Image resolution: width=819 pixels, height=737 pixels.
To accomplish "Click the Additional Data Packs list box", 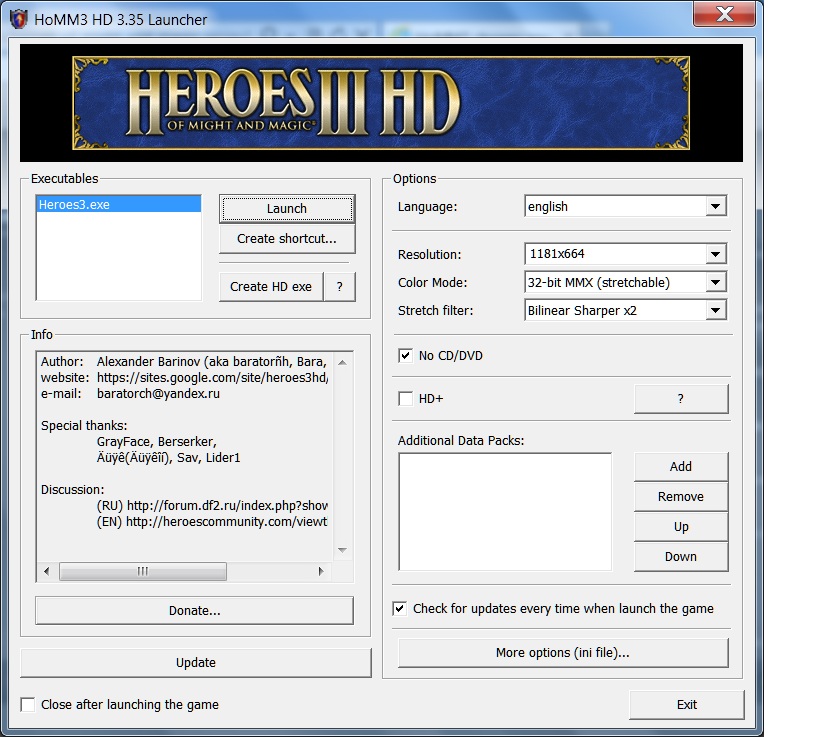I will [505, 512].
